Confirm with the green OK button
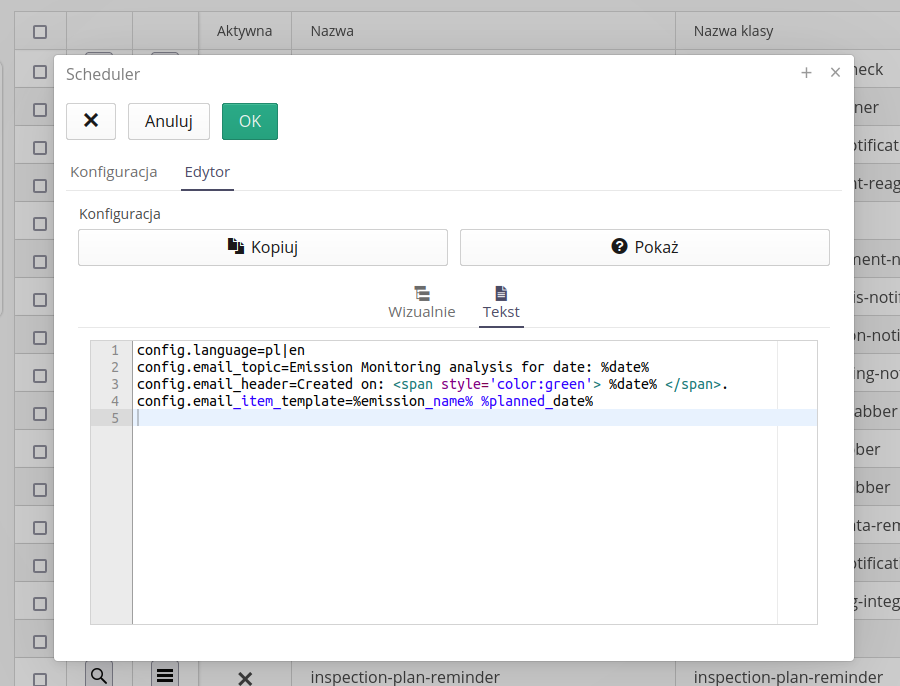The width and height of the screenshot is (900, 686). point(249,121)
